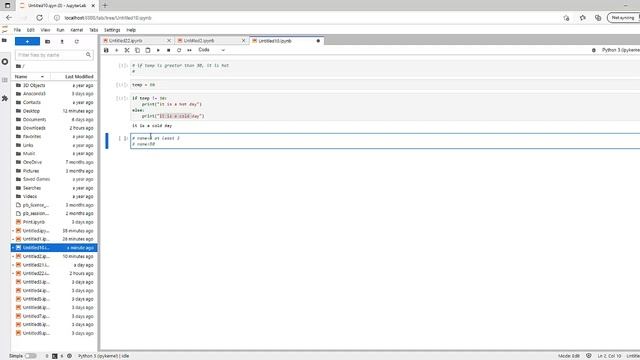Image resolution: width=640 pixels, height=360 pixels.
Task: Open the Kernel menu
Action: tap(76, 30)
